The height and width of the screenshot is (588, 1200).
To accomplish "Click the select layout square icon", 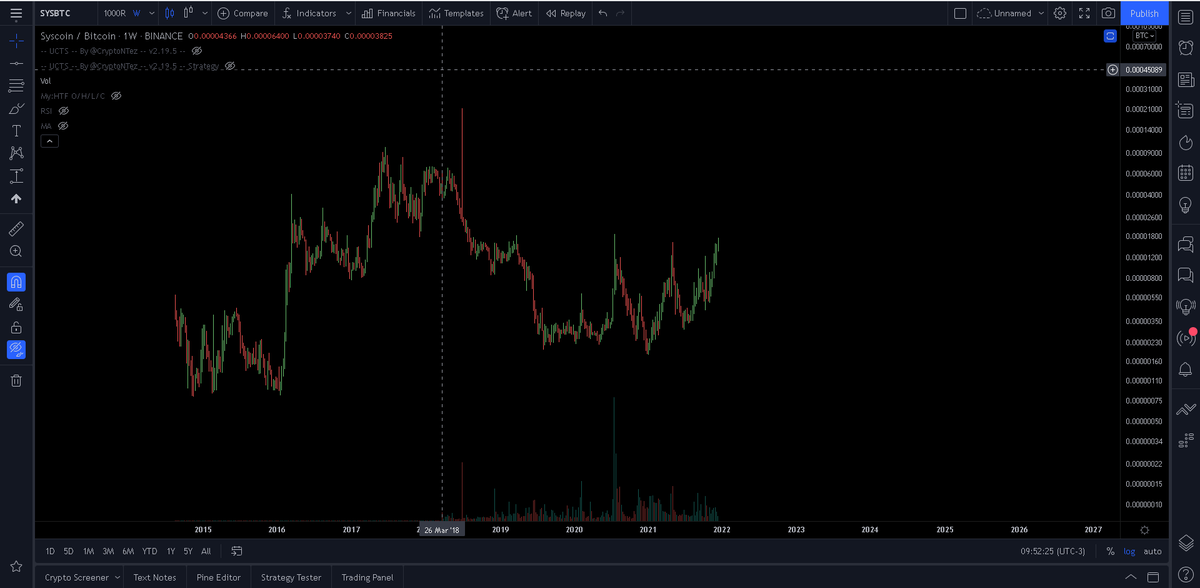I will [960, 13].
